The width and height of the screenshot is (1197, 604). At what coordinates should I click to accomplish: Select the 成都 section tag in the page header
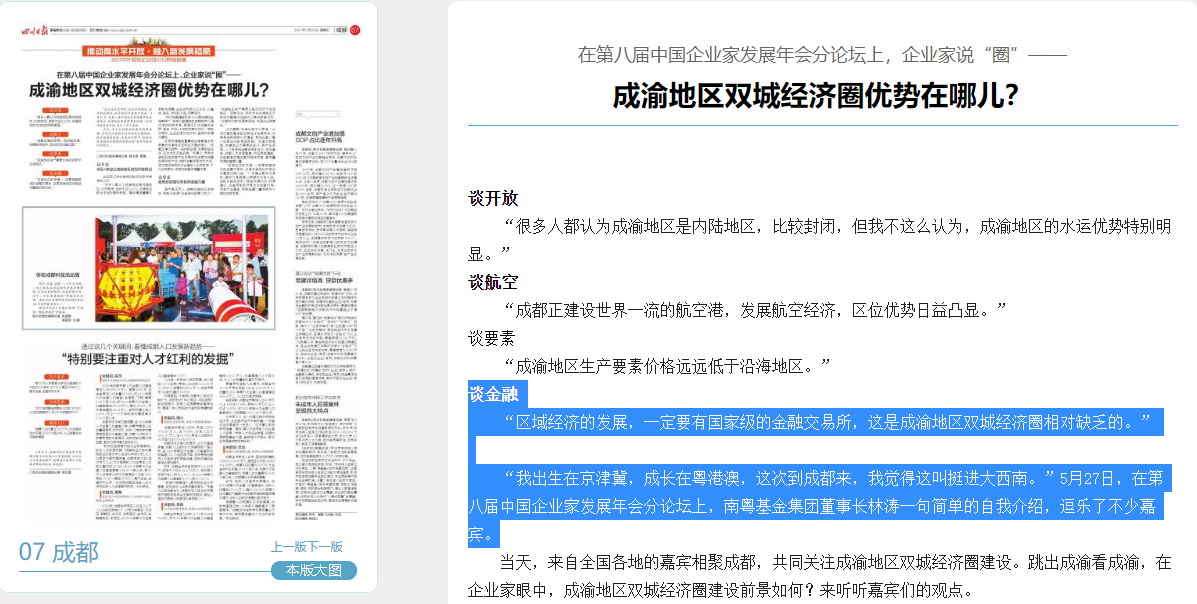click(339, 32)
